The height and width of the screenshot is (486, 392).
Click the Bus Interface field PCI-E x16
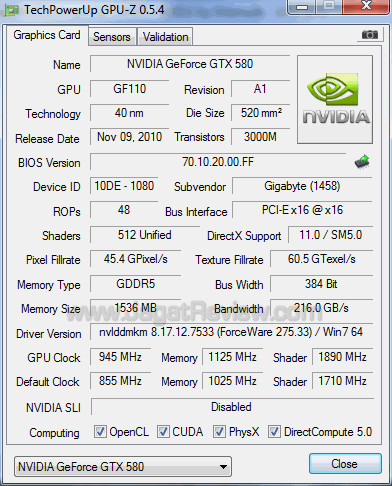[x=302, y=210]
